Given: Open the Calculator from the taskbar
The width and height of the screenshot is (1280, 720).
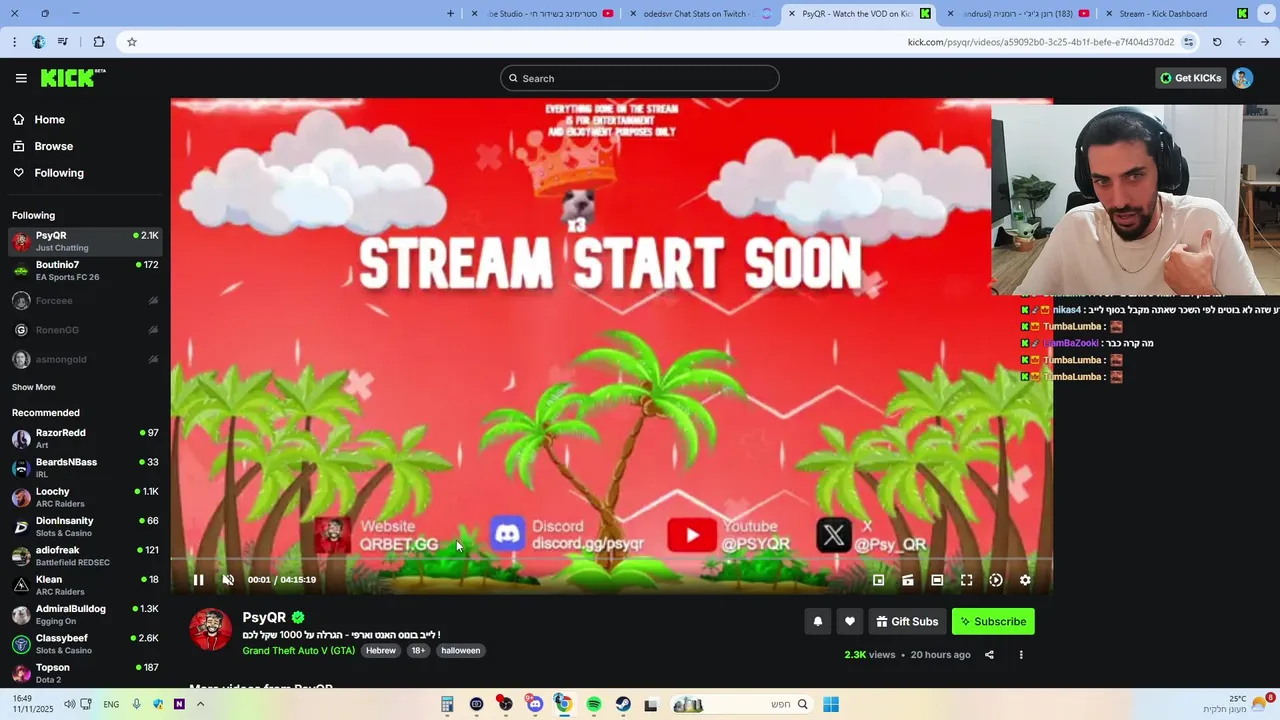Looking at the screenshot, I should pyautogui.click(x=447, y=704).
